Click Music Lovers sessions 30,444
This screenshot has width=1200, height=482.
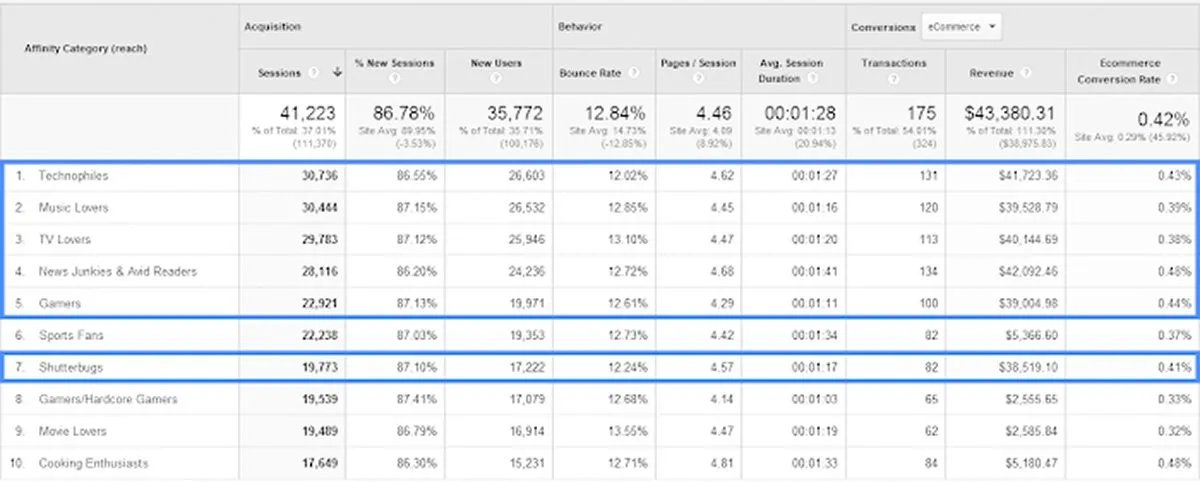click(x=319, y=207)
